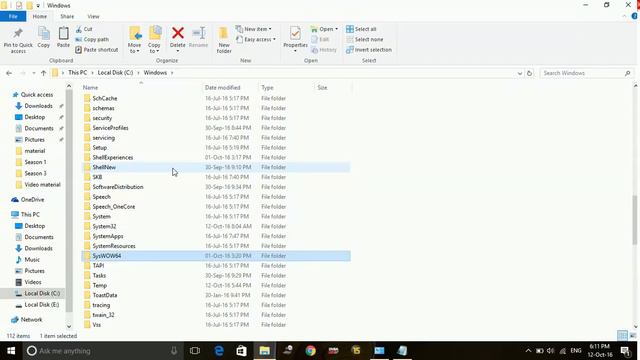Image resolution: width=640 pixels, height=360 pixels.
Task: Open pinned Downloads under Quick access
Action: 38,106
